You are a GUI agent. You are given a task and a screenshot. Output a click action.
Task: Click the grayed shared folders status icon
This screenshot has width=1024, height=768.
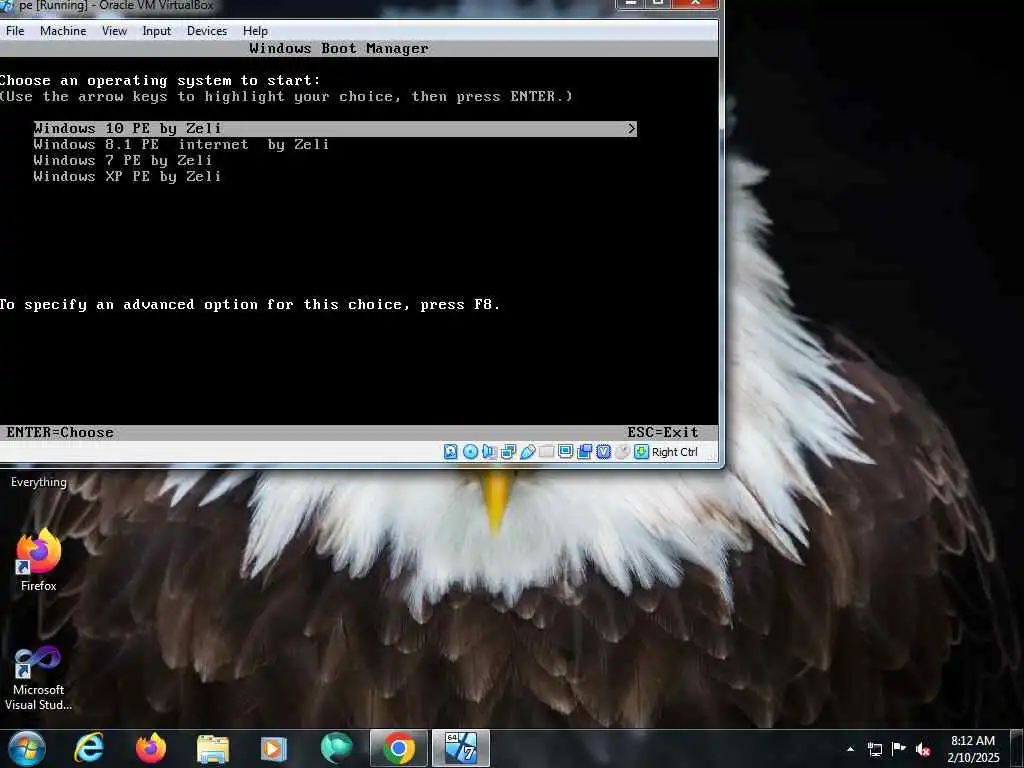[547, 452]
